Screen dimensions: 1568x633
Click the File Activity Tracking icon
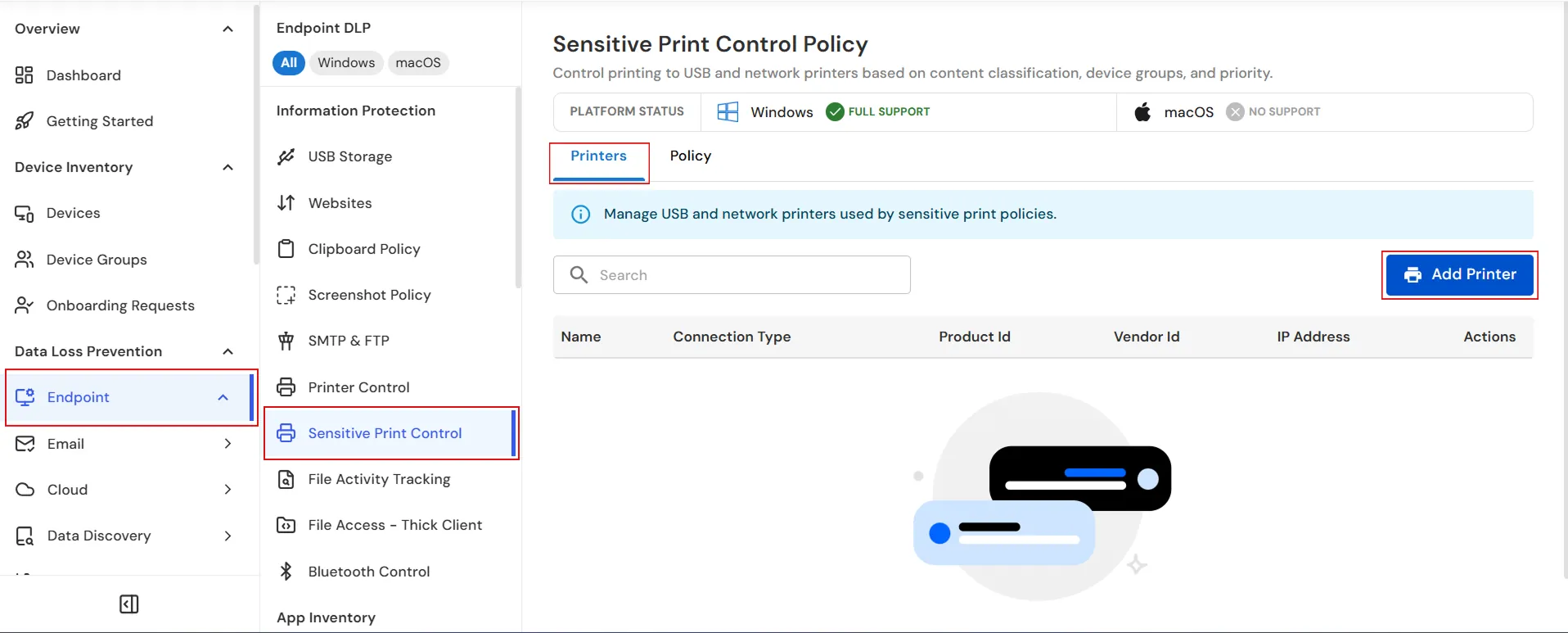[x=286, y=479]
